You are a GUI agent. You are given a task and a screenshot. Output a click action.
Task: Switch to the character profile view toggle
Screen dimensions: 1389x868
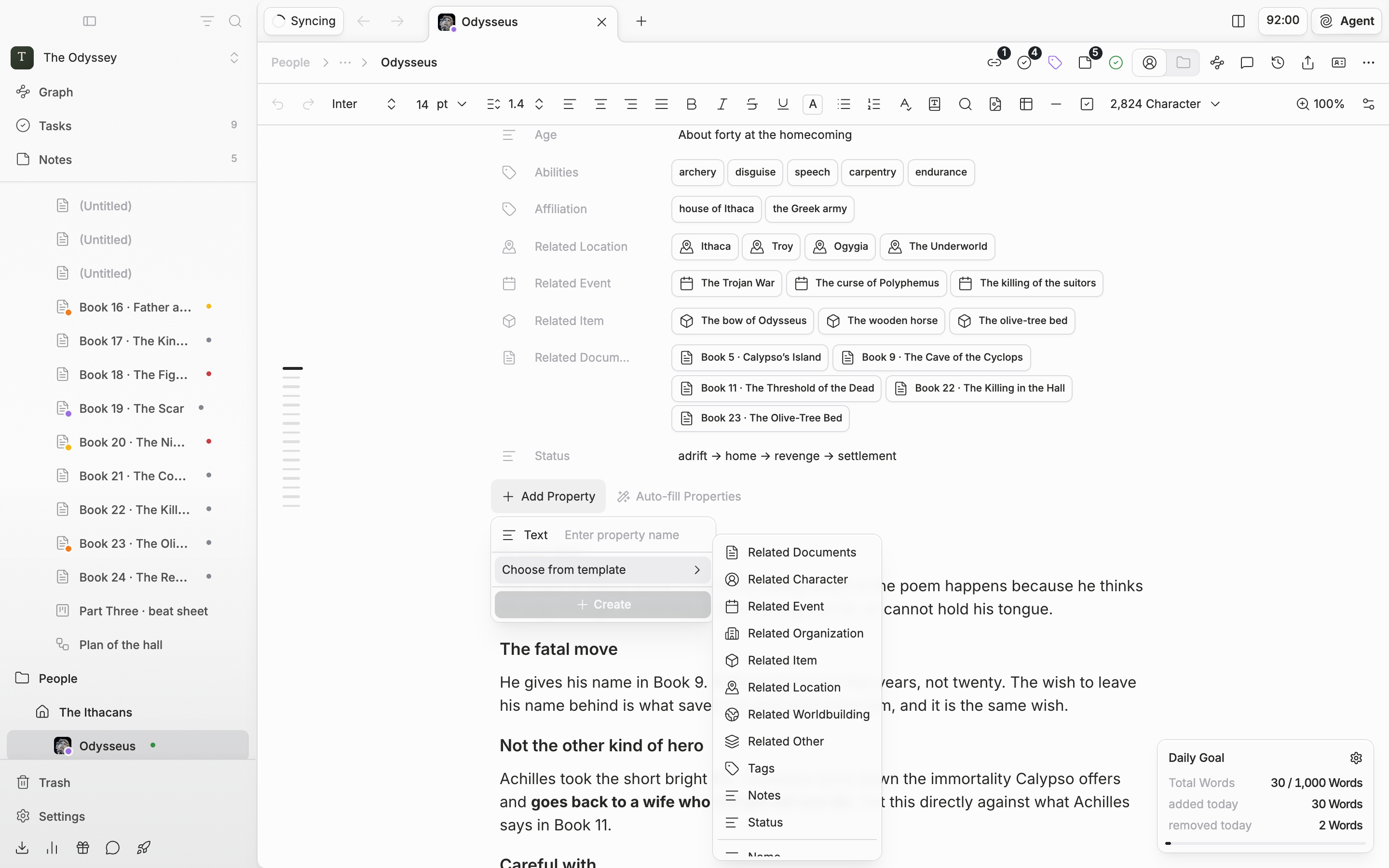[x=1149, y=63]
